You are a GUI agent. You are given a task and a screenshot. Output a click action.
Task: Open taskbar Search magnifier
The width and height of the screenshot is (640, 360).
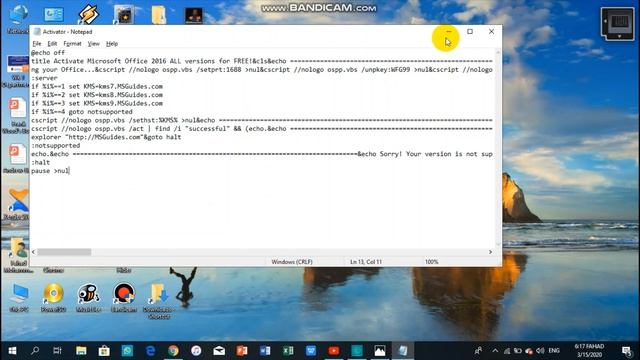[x=35, y=351]
